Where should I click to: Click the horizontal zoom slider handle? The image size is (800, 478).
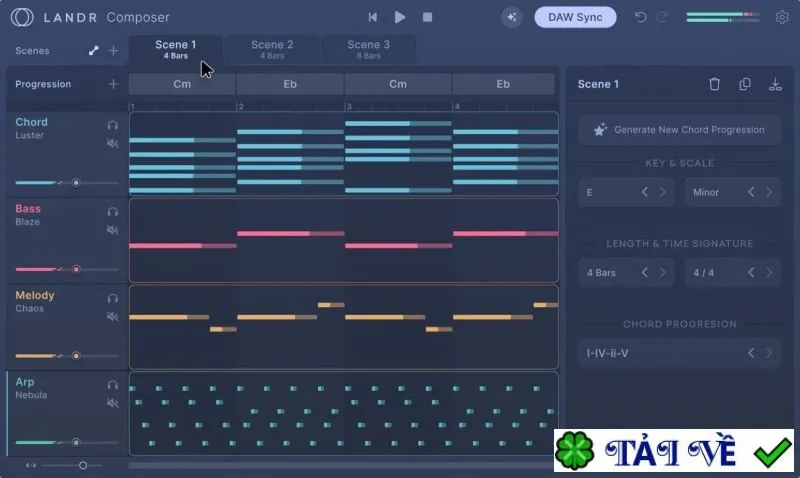83,465
